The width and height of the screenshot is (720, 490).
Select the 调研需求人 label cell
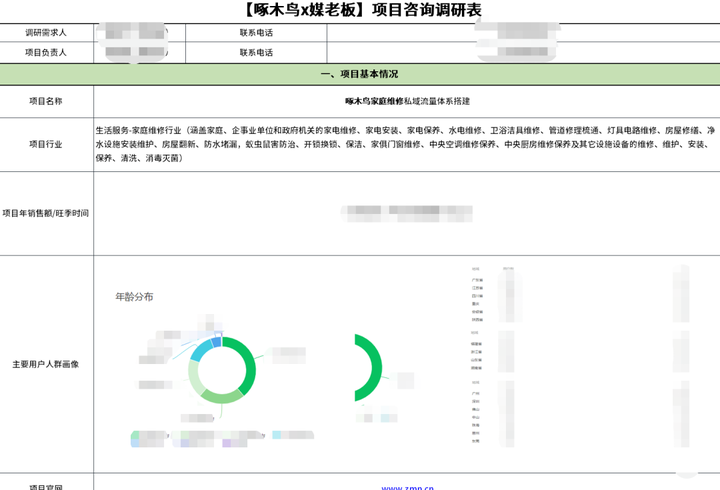pos(46,33)
